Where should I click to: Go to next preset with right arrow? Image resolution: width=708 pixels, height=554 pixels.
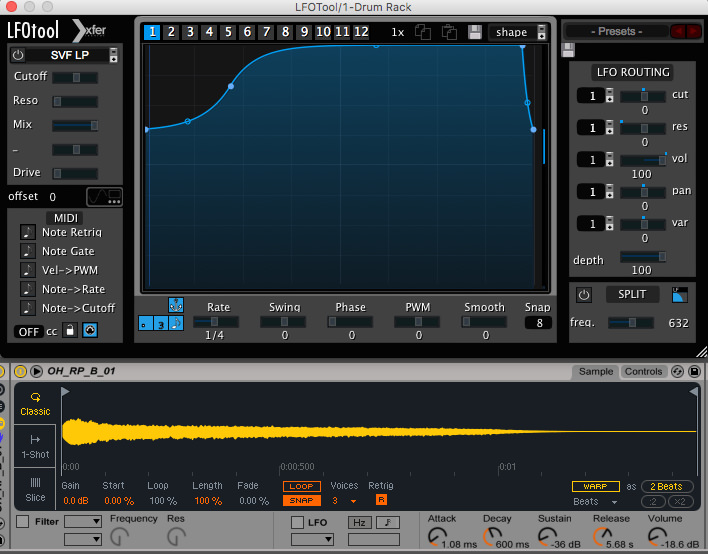coord(693,31)
